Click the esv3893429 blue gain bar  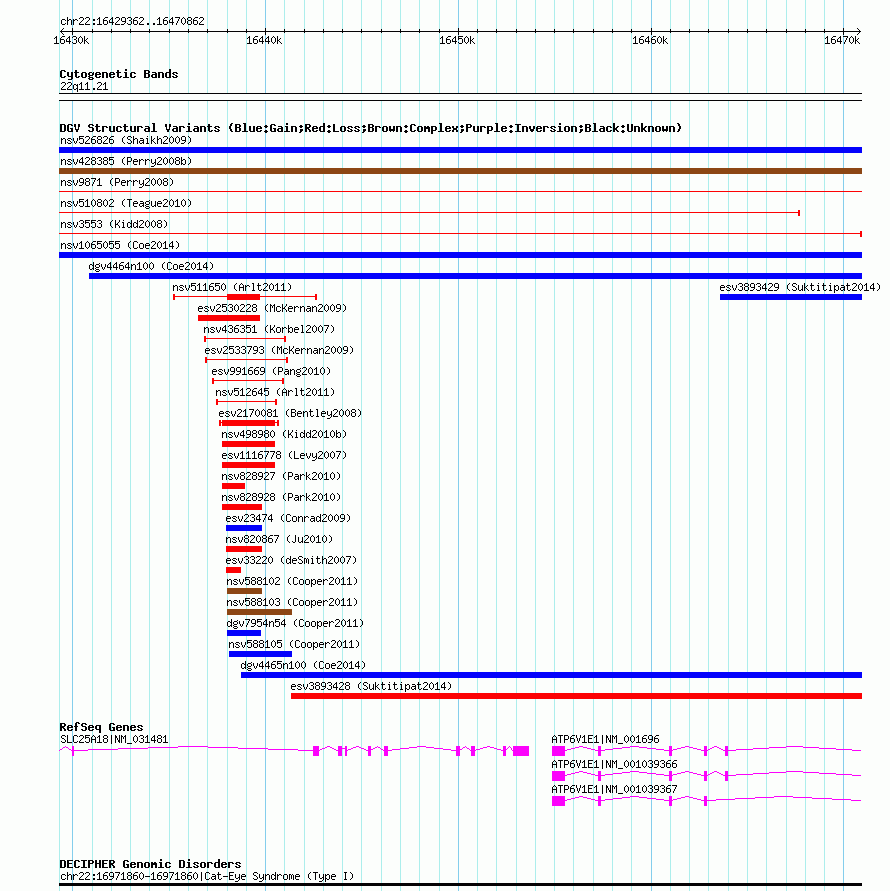pos(791,297)
